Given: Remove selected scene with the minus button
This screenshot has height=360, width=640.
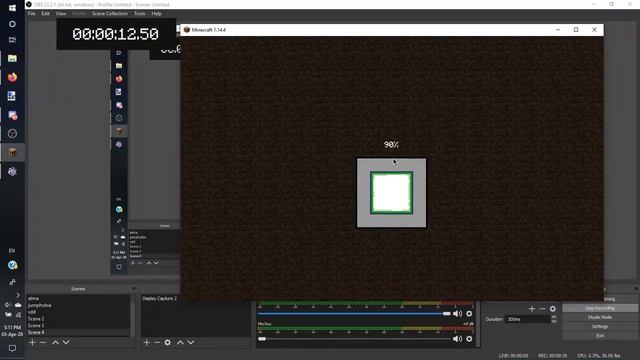Looking at the screenshot, I should coord(43,342).
